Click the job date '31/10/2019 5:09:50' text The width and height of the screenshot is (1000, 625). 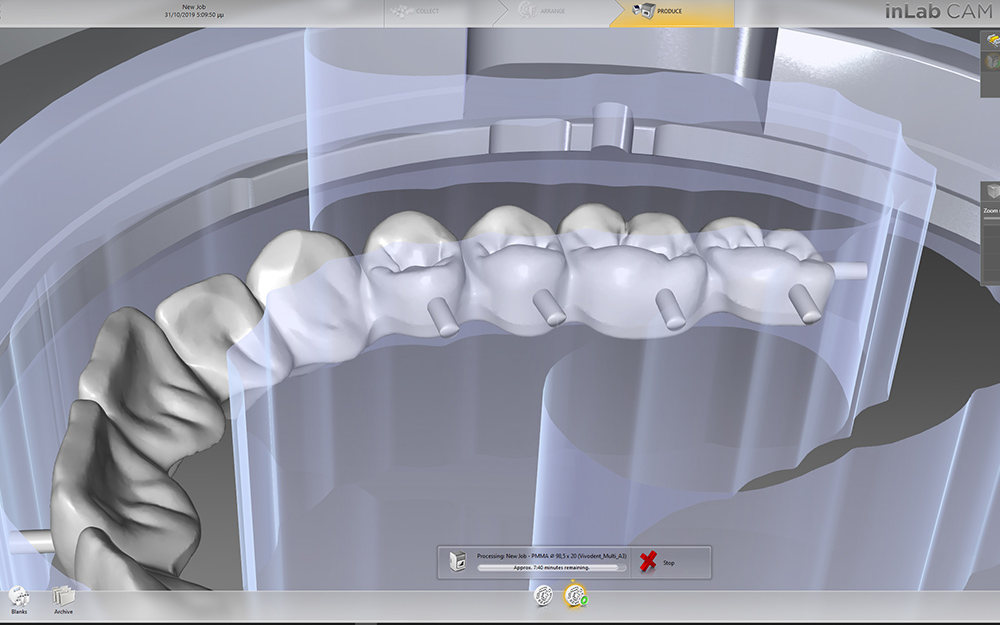click(x=194, y=15)
